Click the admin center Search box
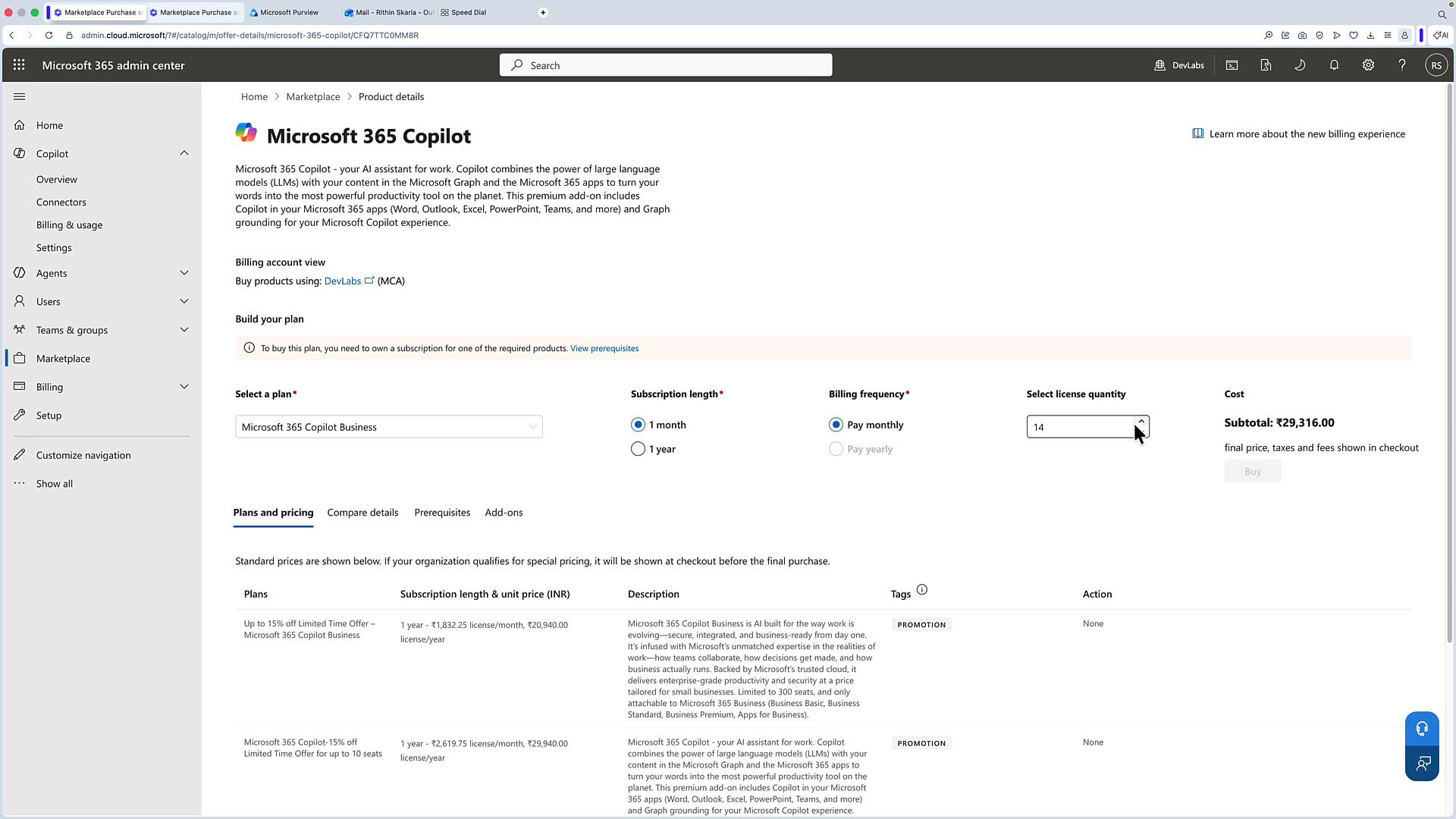Screen dimensions: 1456x819 point(666,65)
